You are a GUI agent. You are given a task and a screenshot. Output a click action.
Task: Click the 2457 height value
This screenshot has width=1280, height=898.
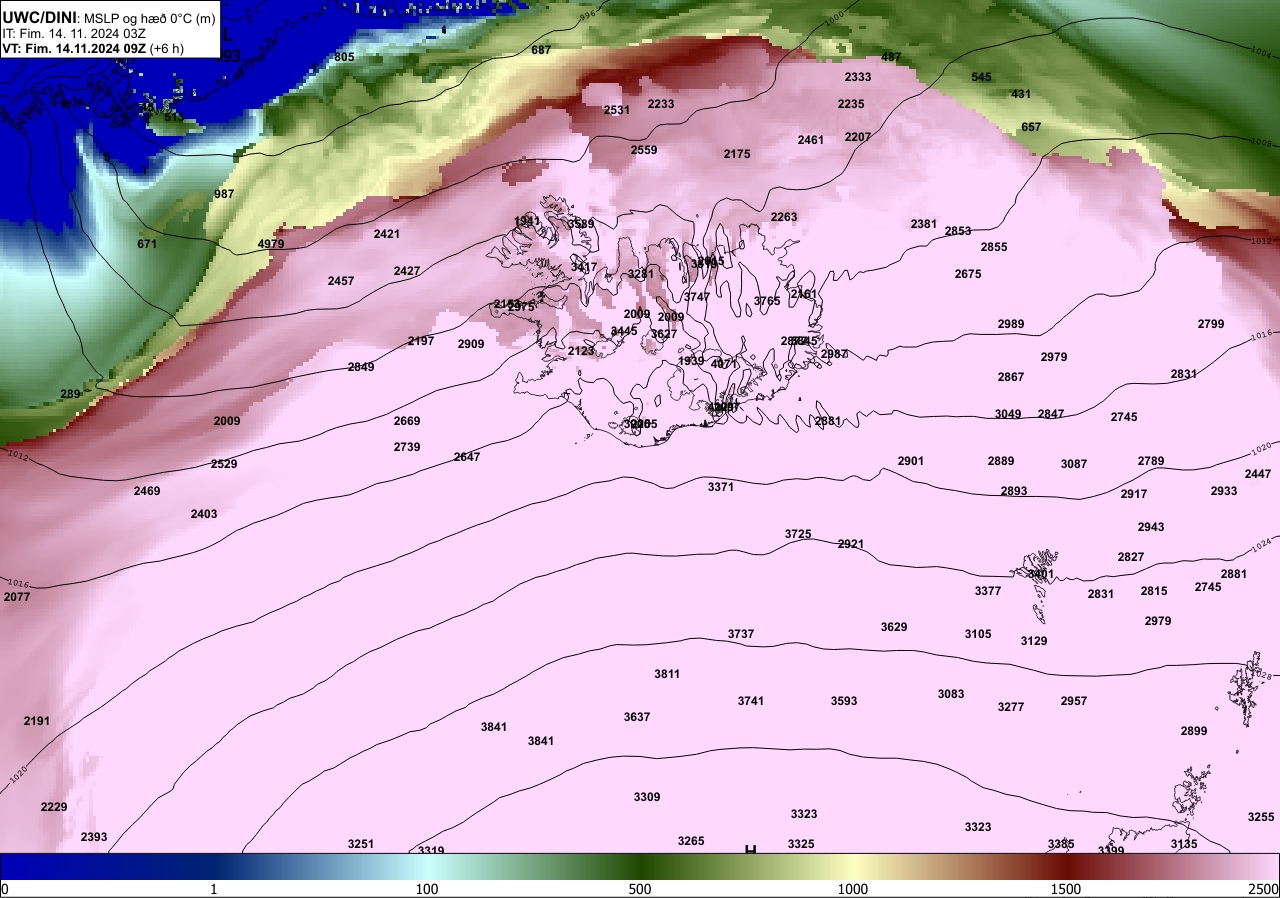[x=341, y=281]
